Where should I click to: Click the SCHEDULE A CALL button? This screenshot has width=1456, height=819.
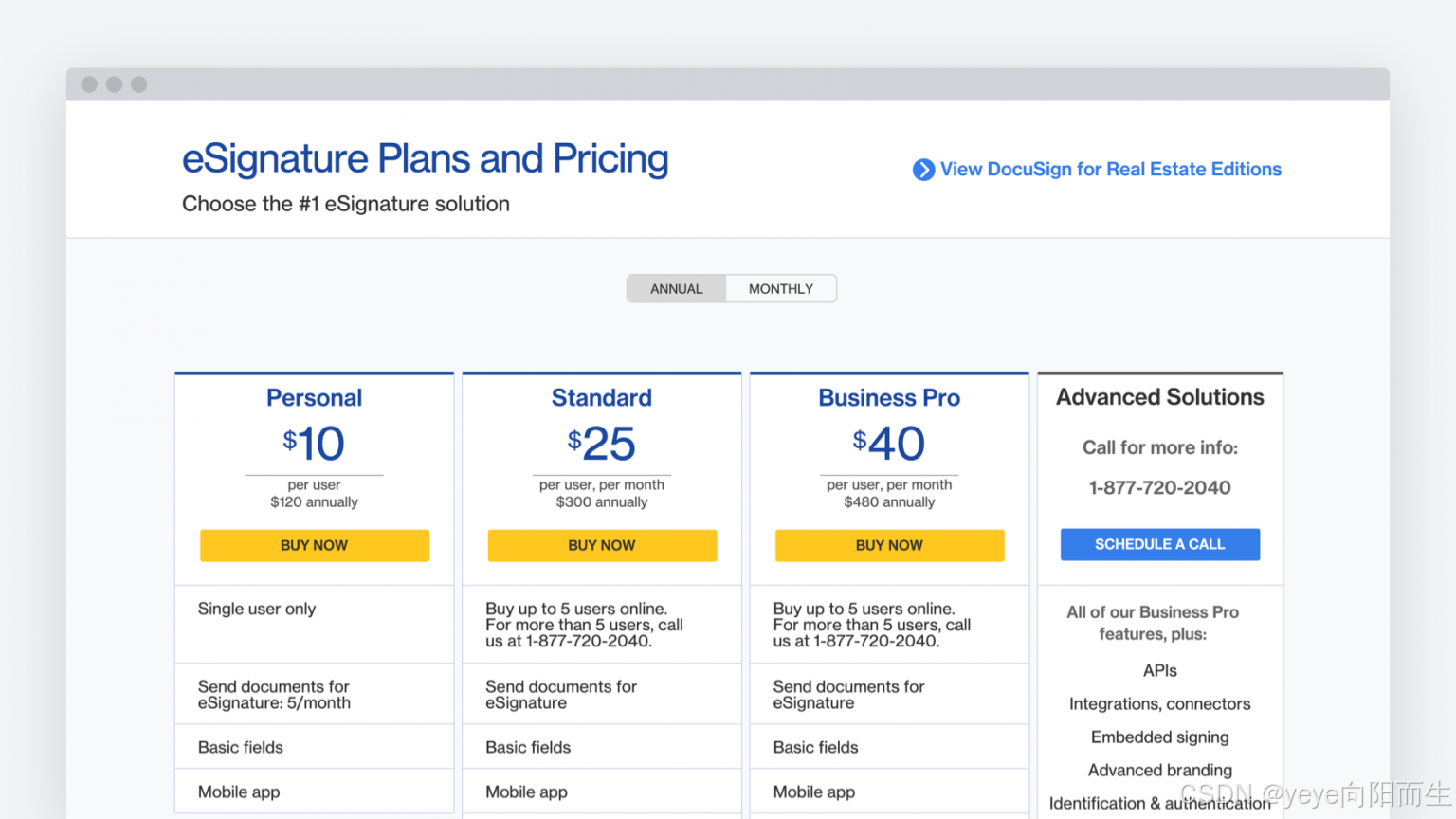tap(1159, 544)
